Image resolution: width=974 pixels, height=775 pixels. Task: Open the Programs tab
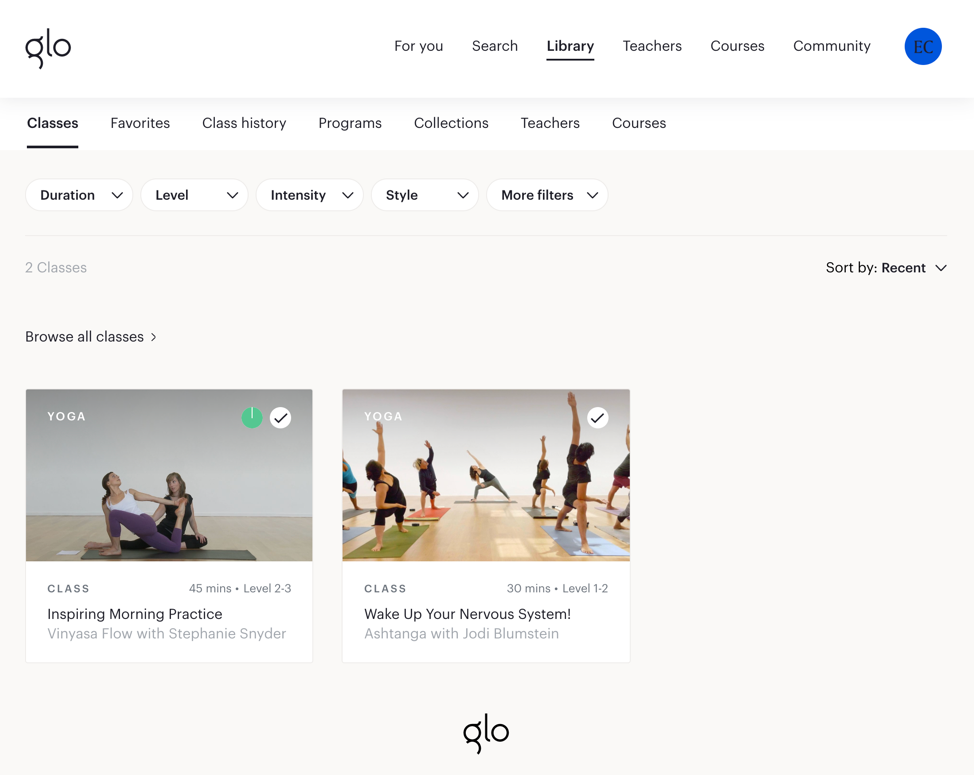pos(350,123)
